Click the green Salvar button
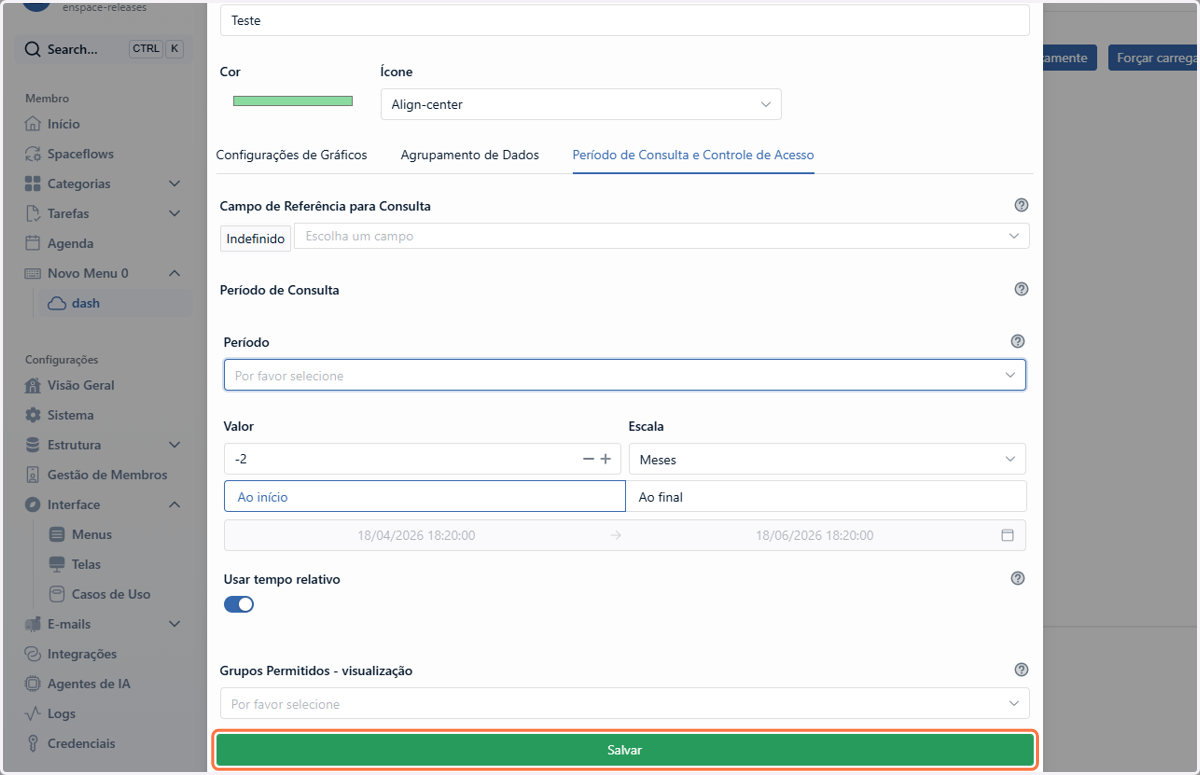 click(x=625, y=750)
